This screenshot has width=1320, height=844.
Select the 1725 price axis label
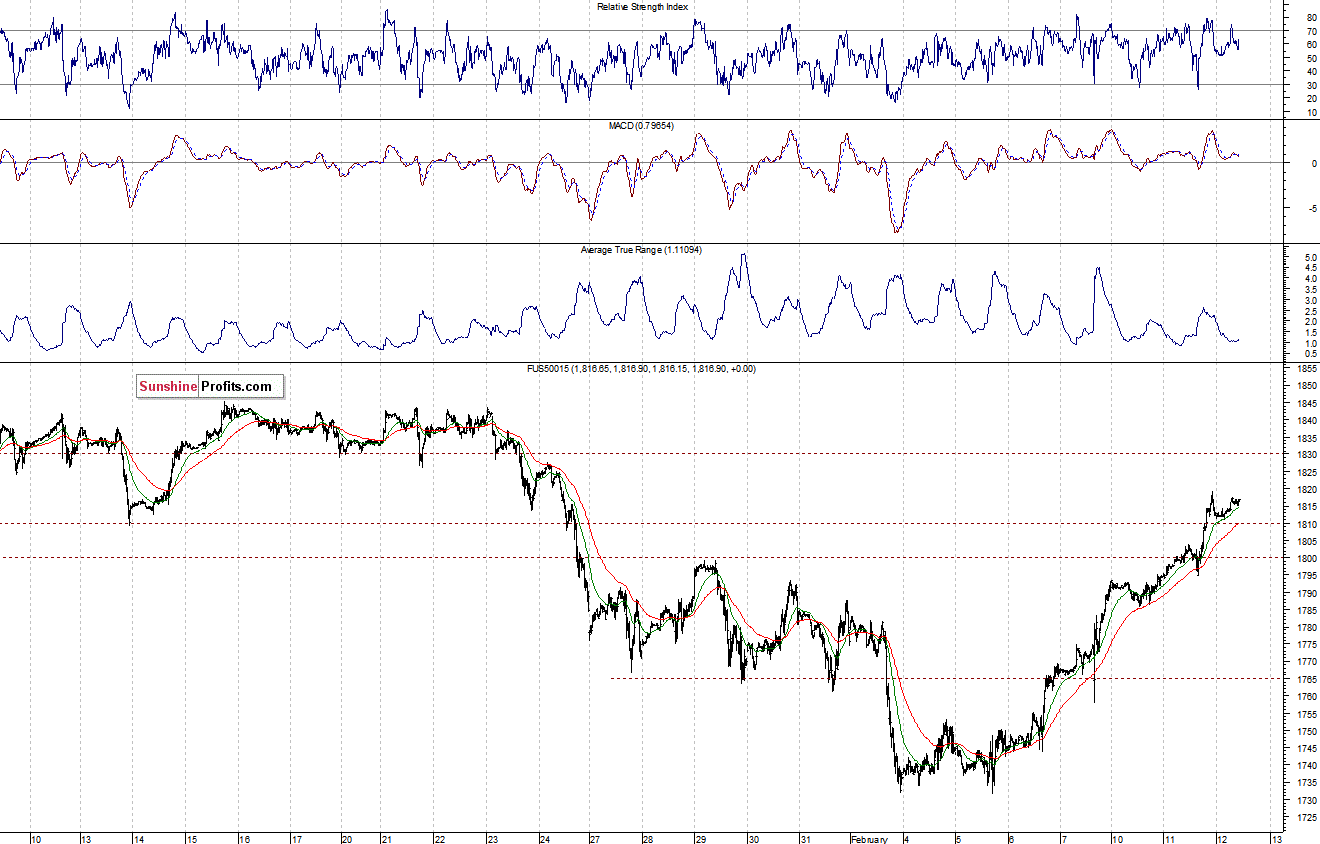[x=1305, y=818]
